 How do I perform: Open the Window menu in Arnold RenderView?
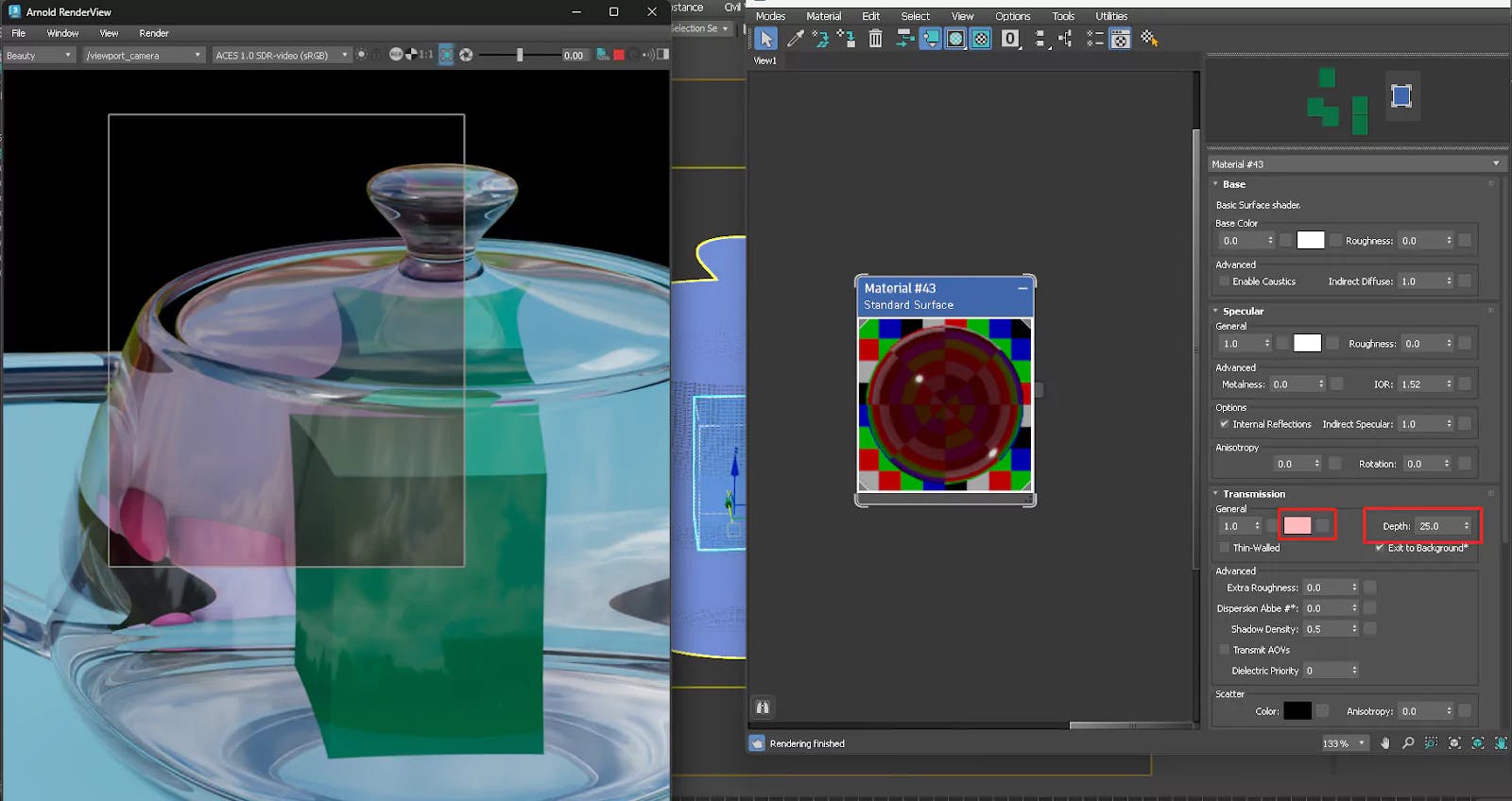[x=62, y=33]
